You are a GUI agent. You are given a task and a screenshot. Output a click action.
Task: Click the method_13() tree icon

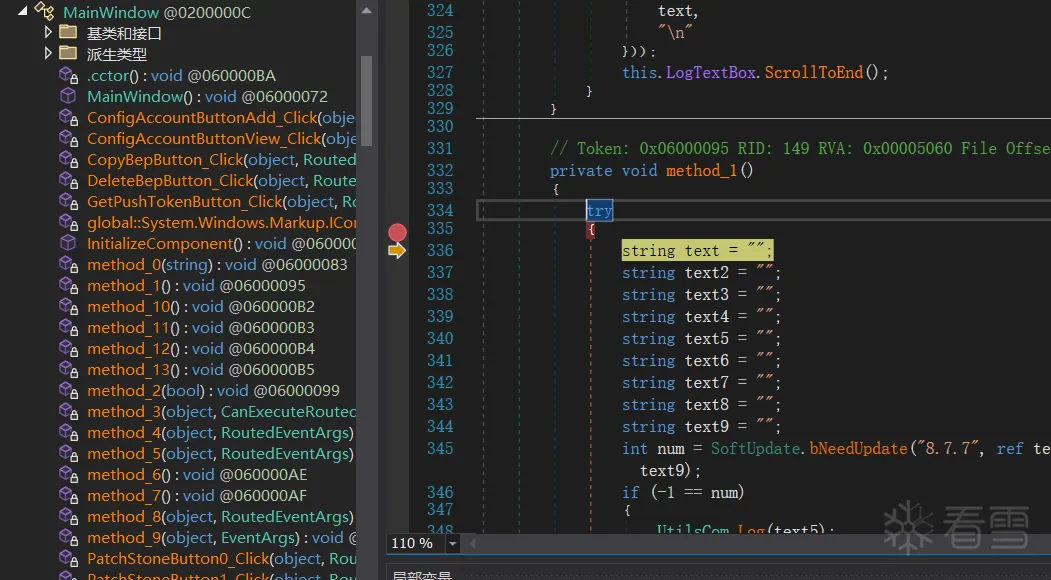point(68,369)
